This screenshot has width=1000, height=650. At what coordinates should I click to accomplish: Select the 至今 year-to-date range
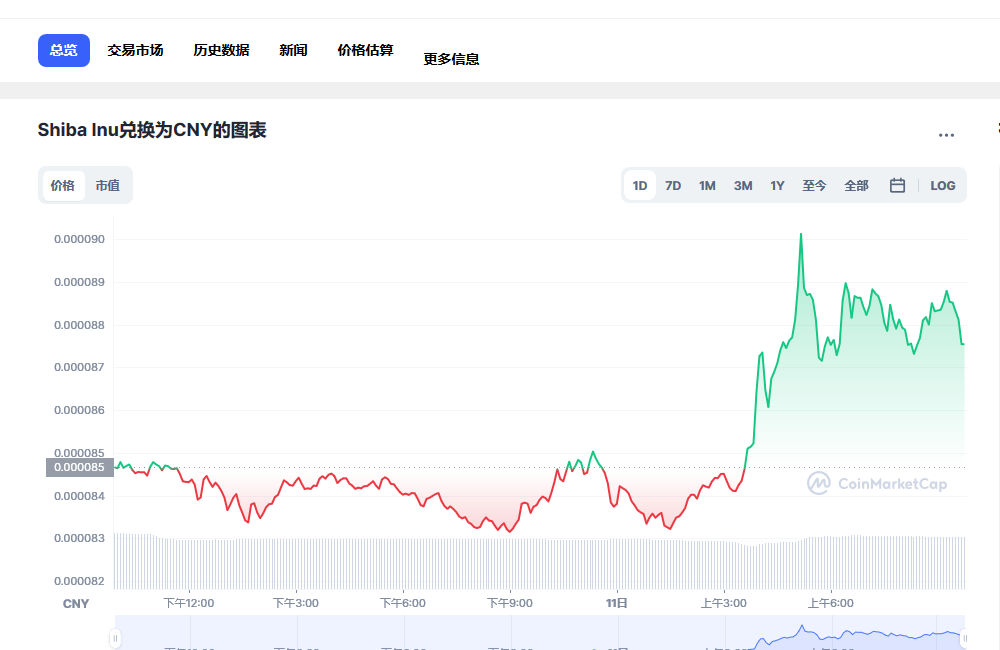click(x=814, y=186)
